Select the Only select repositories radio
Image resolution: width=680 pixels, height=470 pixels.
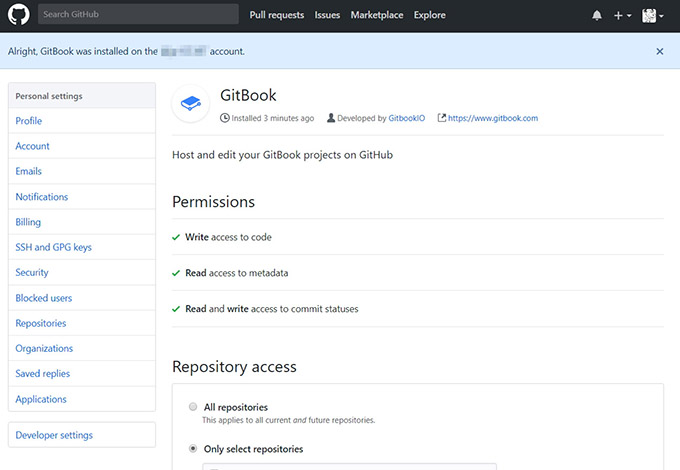click(x=193, y=448)
